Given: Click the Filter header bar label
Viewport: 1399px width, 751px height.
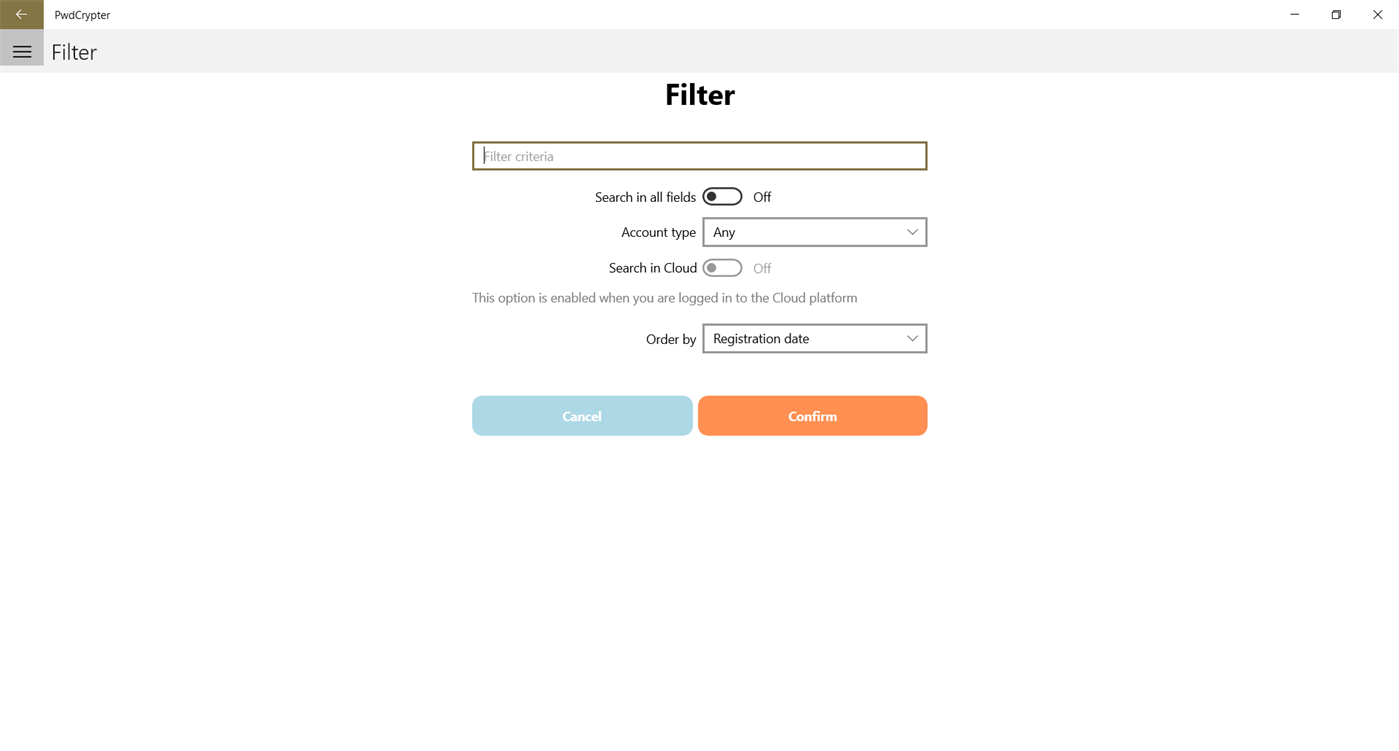Looking at the screenshot, I should 73,51.
